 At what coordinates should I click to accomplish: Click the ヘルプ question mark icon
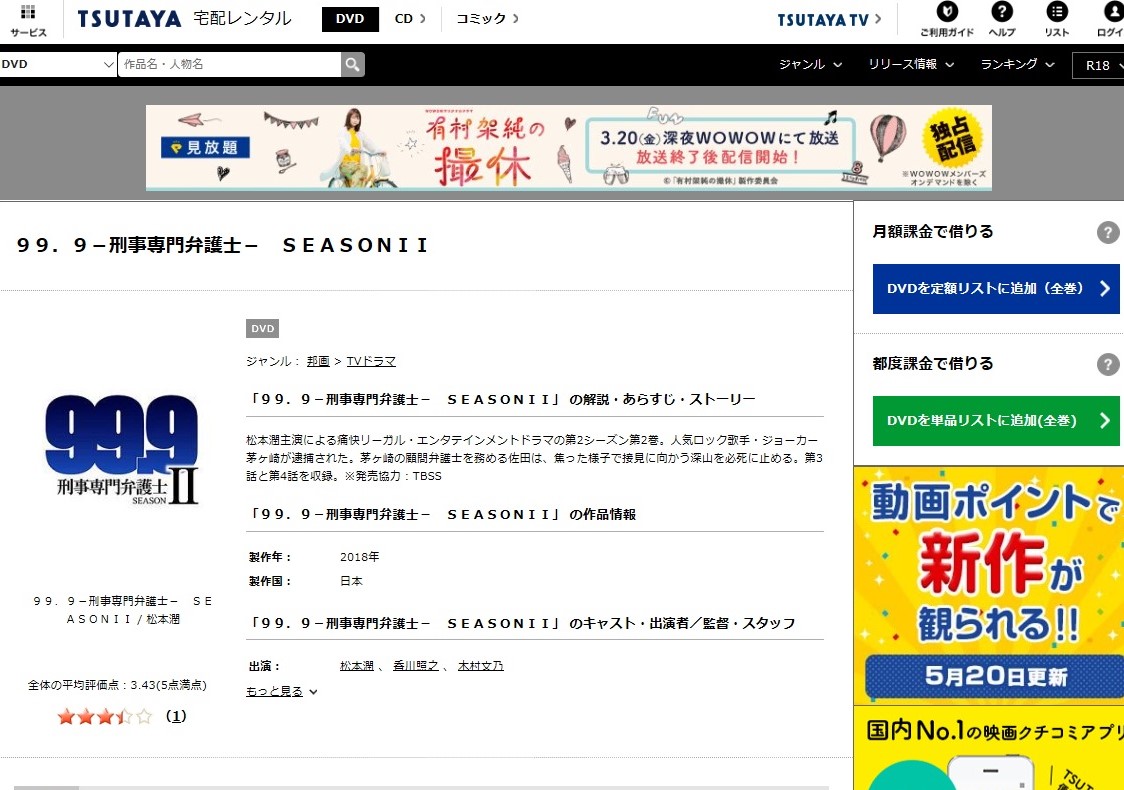pos(1001,12)
